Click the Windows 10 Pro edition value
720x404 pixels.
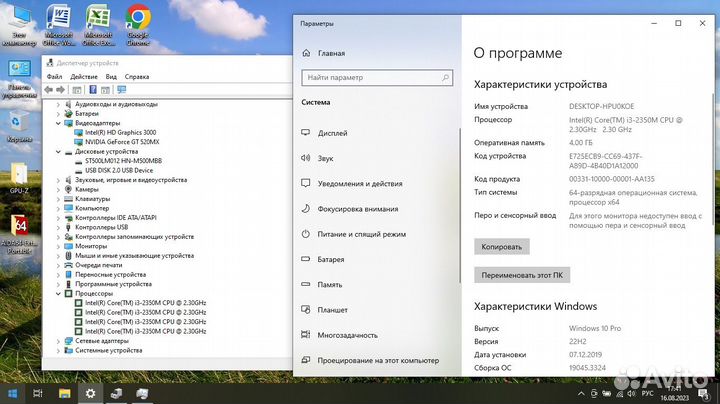[x=595, y=328]
